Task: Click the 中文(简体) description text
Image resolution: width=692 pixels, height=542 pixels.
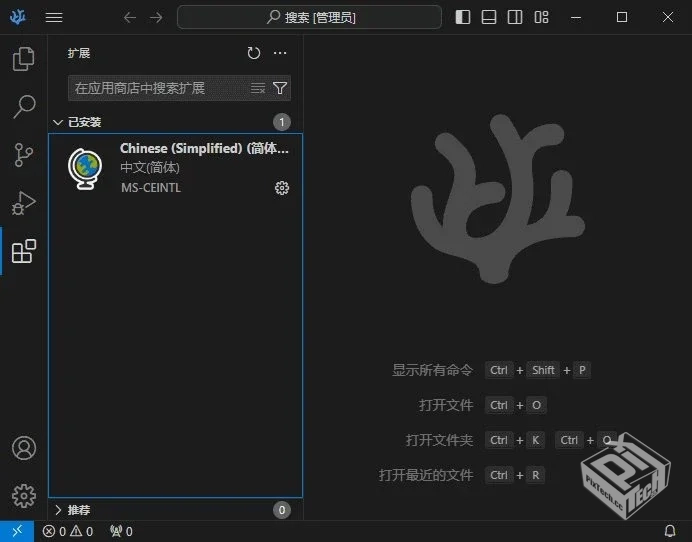Action: point(150,167)
